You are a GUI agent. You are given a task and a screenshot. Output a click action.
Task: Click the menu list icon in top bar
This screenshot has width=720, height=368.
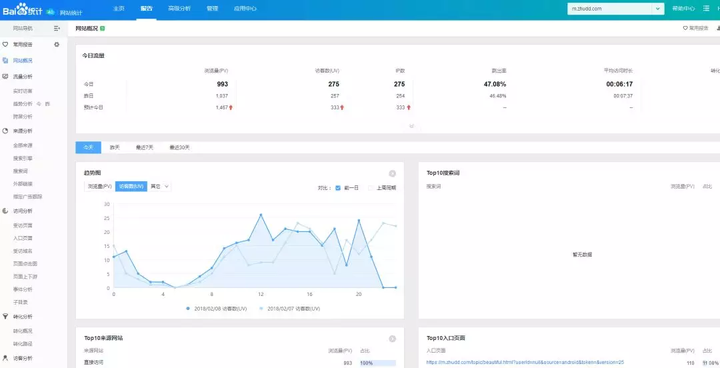706,9
